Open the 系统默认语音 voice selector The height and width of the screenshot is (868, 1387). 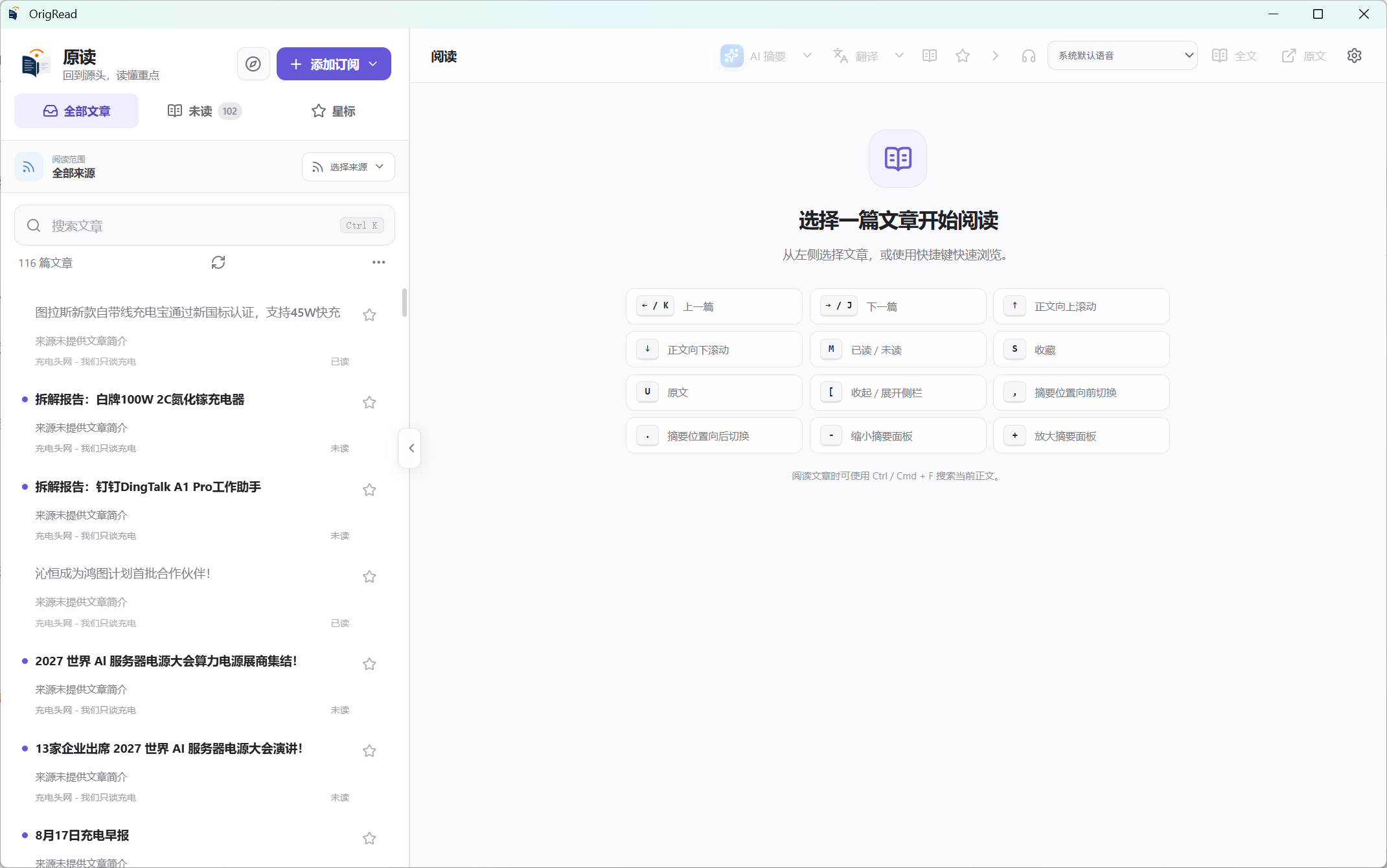pos(1122,56)
